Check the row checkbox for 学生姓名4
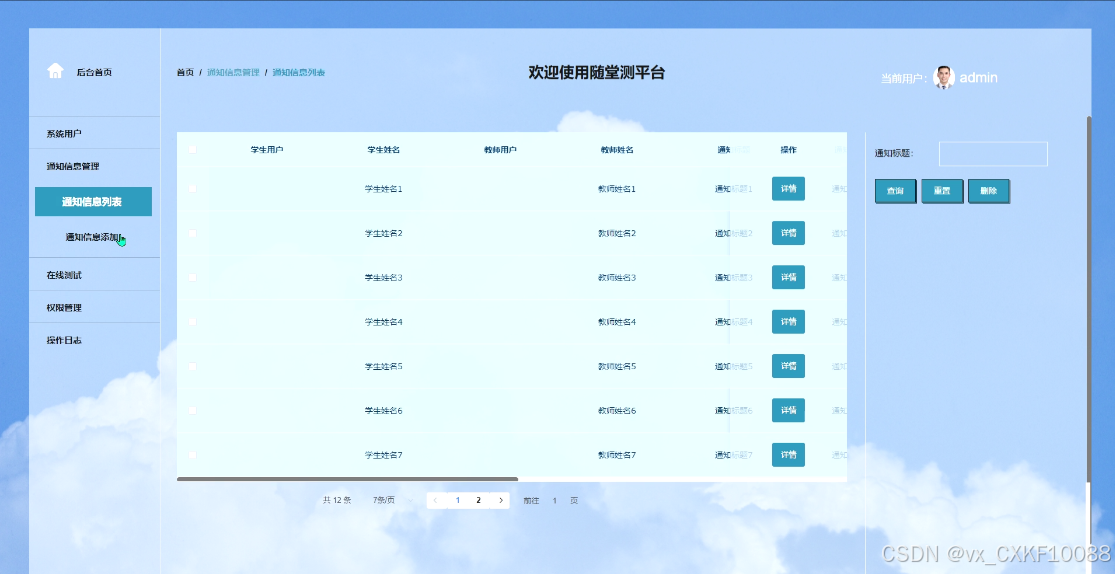The width and height of the screenshot is (1115, 574). pyautogui.click(x=192, y=321)
